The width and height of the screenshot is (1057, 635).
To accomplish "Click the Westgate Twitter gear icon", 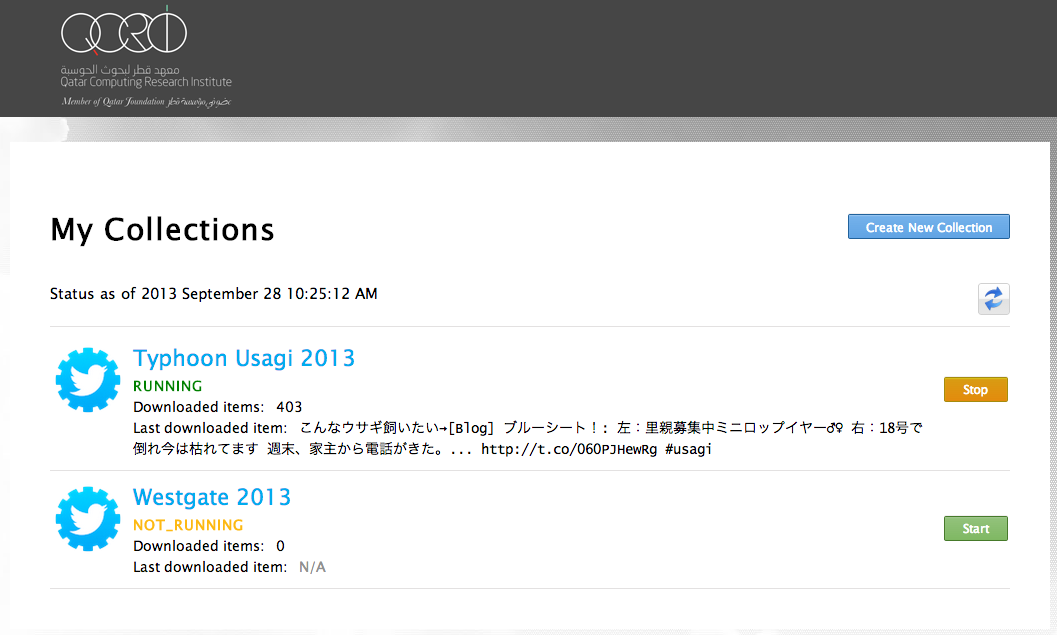I will (x=88, y=520).
